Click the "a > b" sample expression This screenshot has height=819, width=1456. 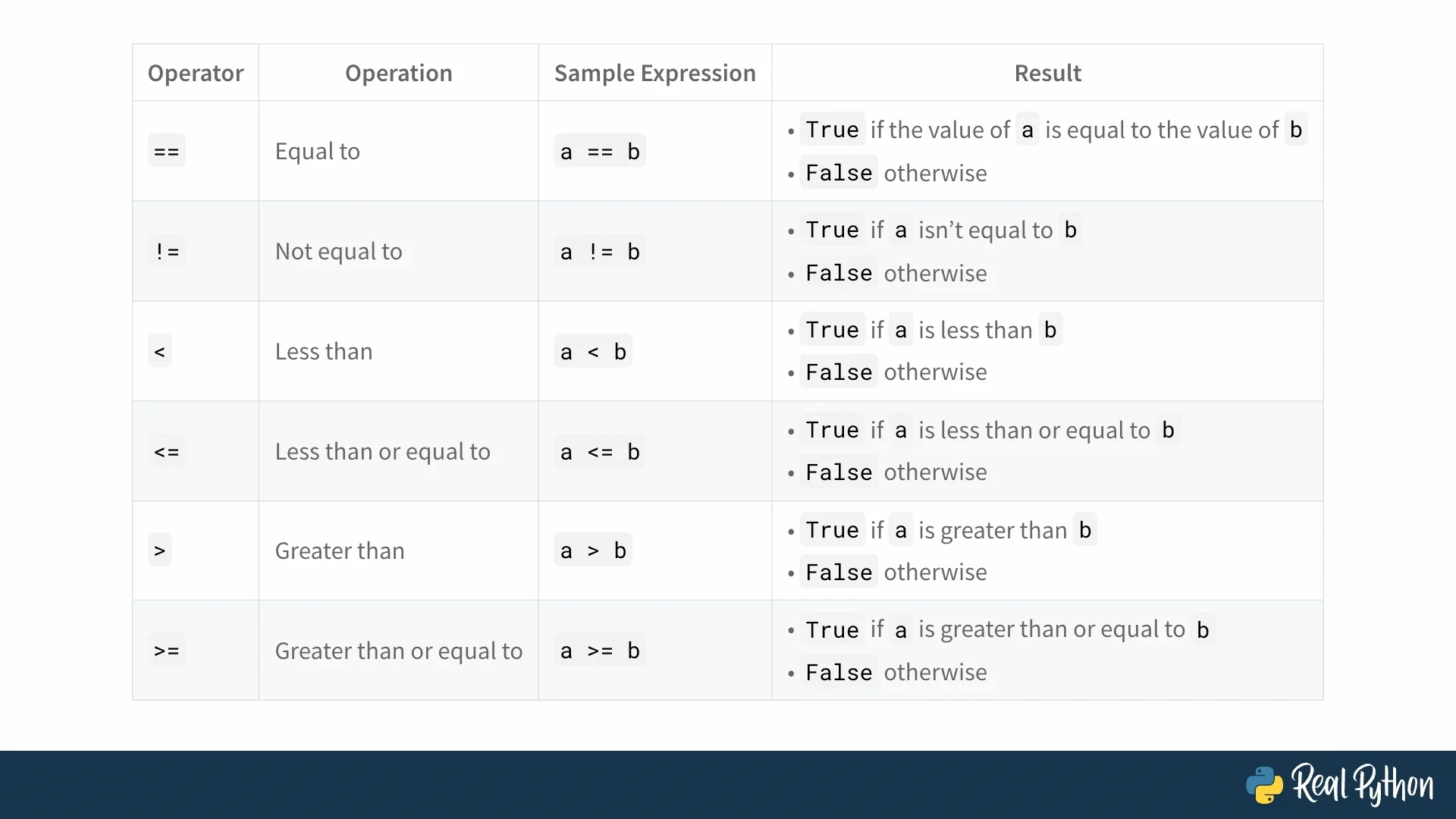(592, 551)
